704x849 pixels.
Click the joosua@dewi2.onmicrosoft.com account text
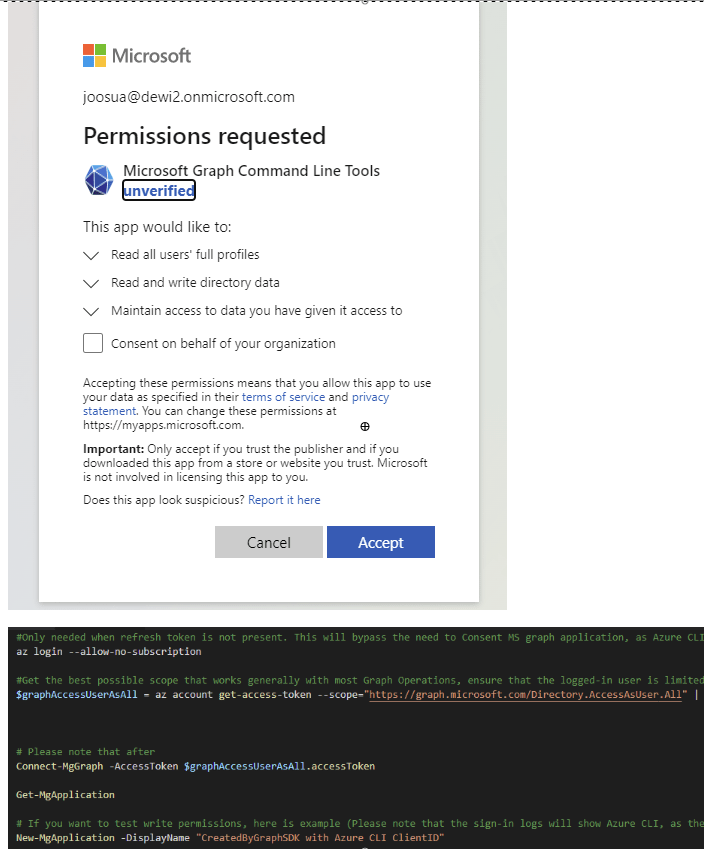tap(189, 97)
